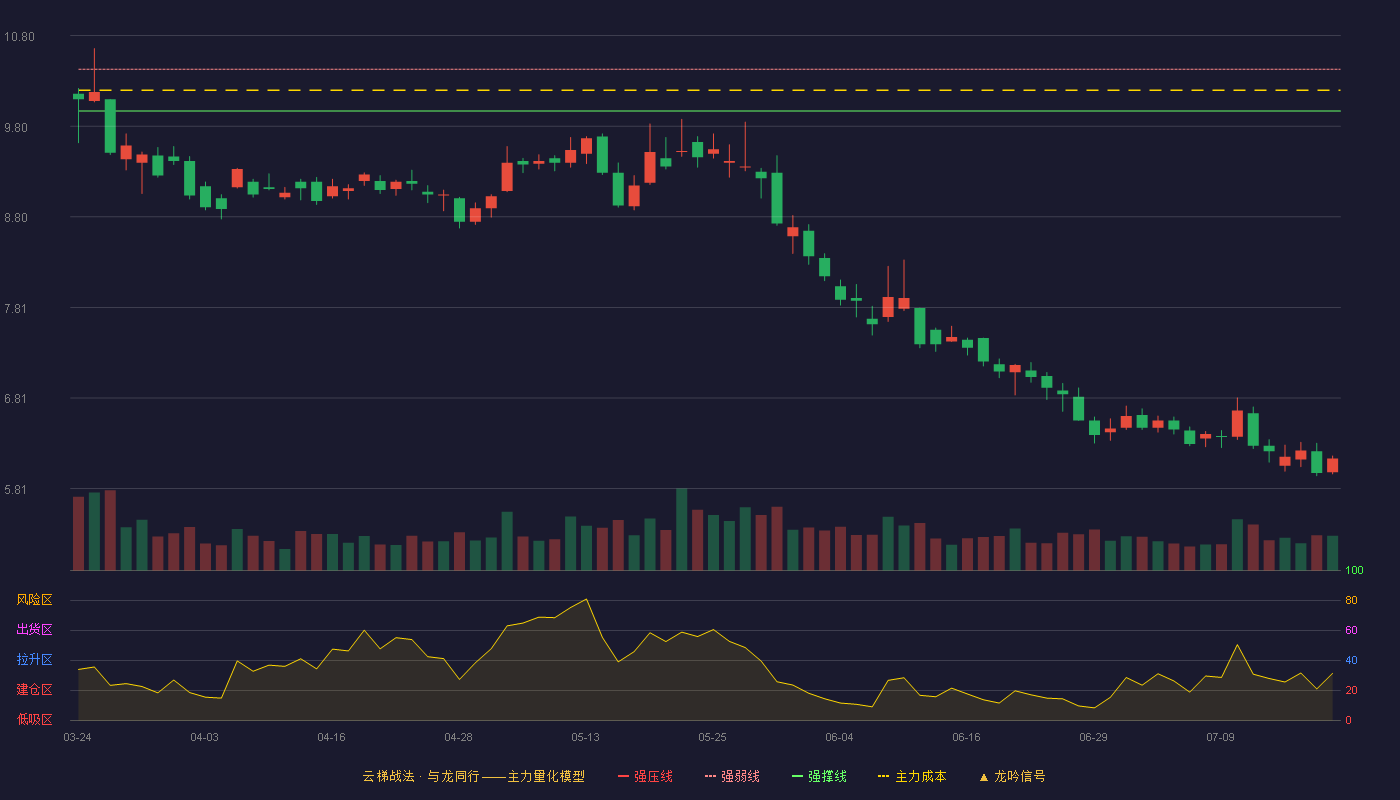Toggle the 强弱线 legend item
The image size is (1400, 800).
coord(732,776)
